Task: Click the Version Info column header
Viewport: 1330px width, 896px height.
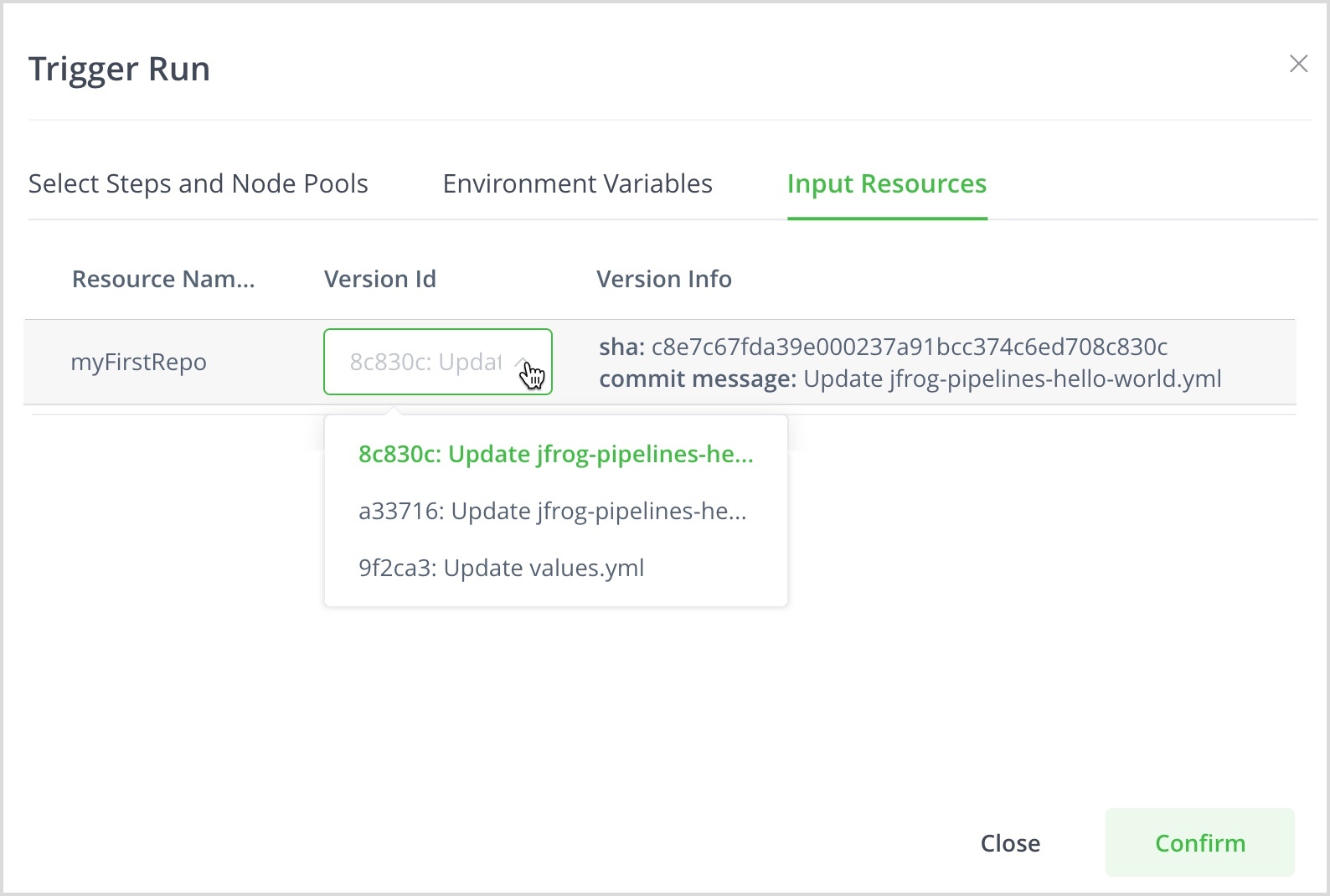Action: (663, 279)
